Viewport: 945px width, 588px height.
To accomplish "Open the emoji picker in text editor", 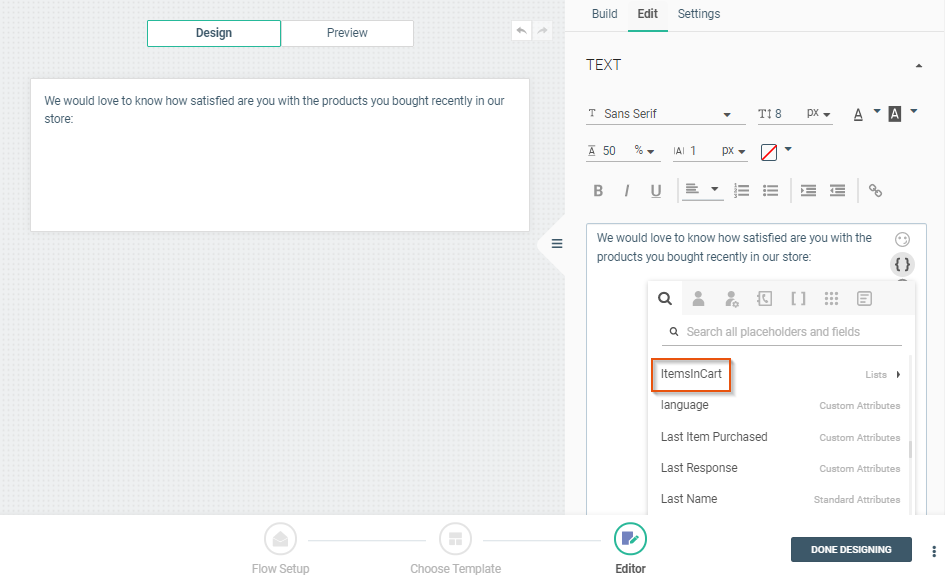I will 902,240.
